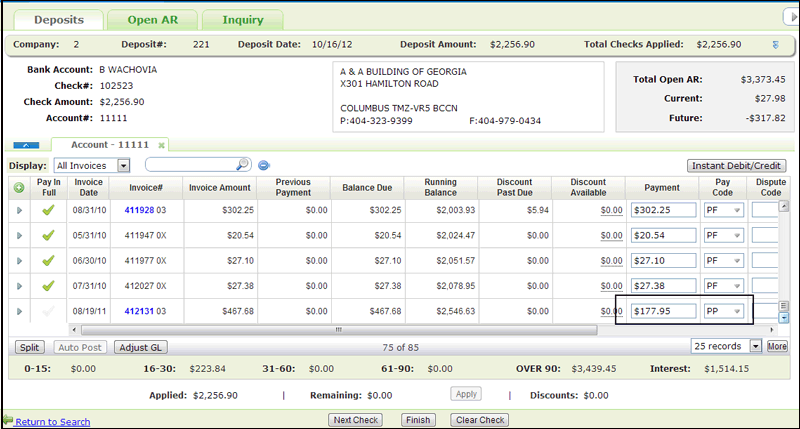This screenshot has height=429, width=800.
Task: Click the $302.25 payment field
Action: [663, 210]
